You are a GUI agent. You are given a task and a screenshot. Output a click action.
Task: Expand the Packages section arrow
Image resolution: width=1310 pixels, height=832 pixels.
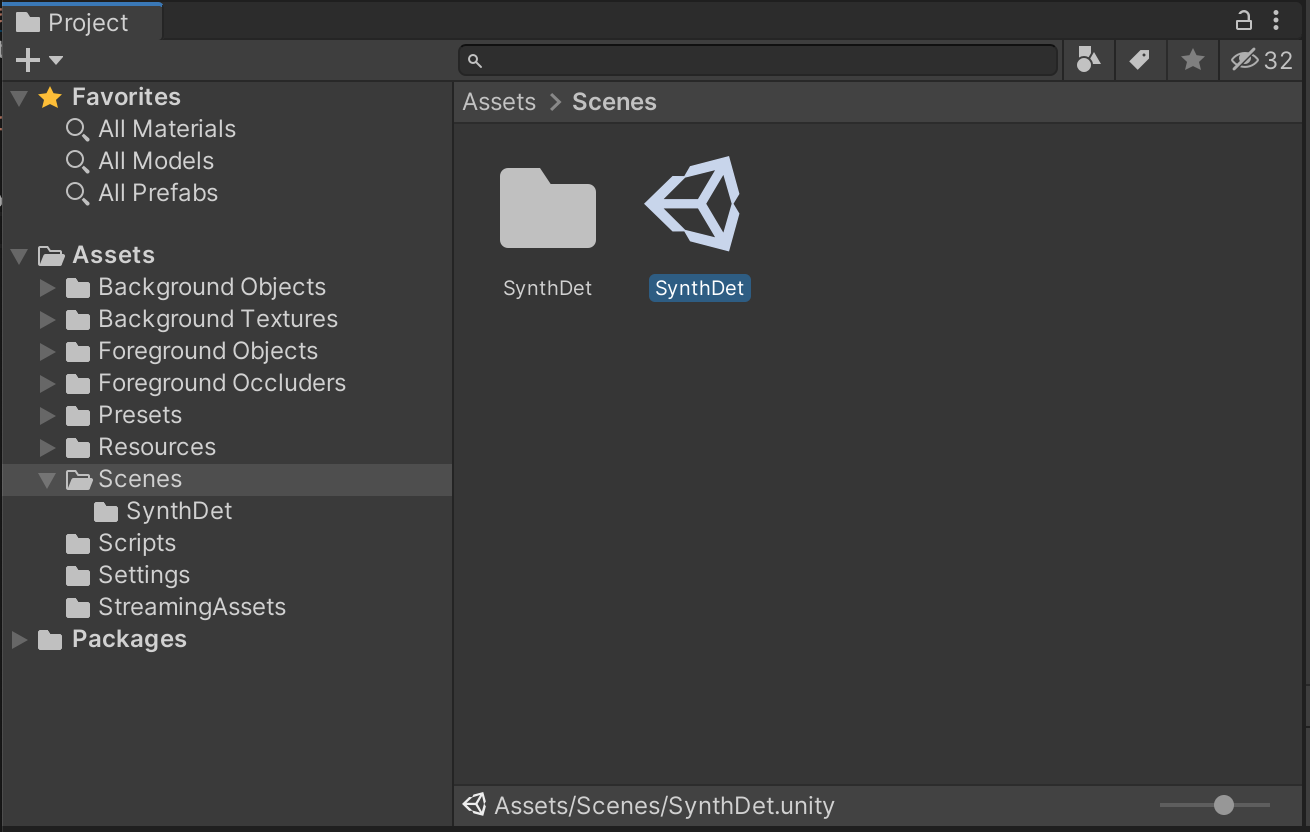click(x=19, y=640)
